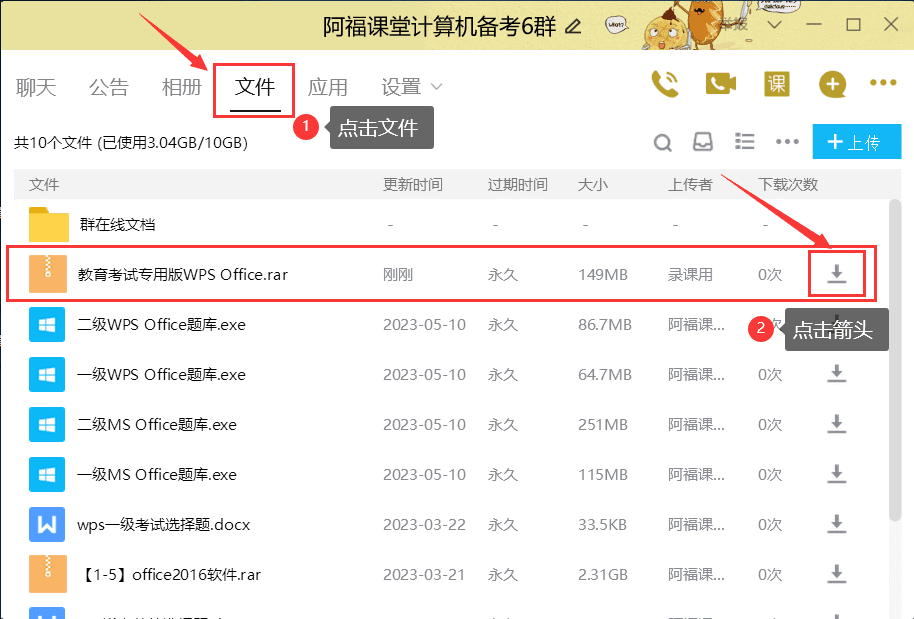
Task: Search the group files with magnifier icon
Action: click(x=662, y=142)
